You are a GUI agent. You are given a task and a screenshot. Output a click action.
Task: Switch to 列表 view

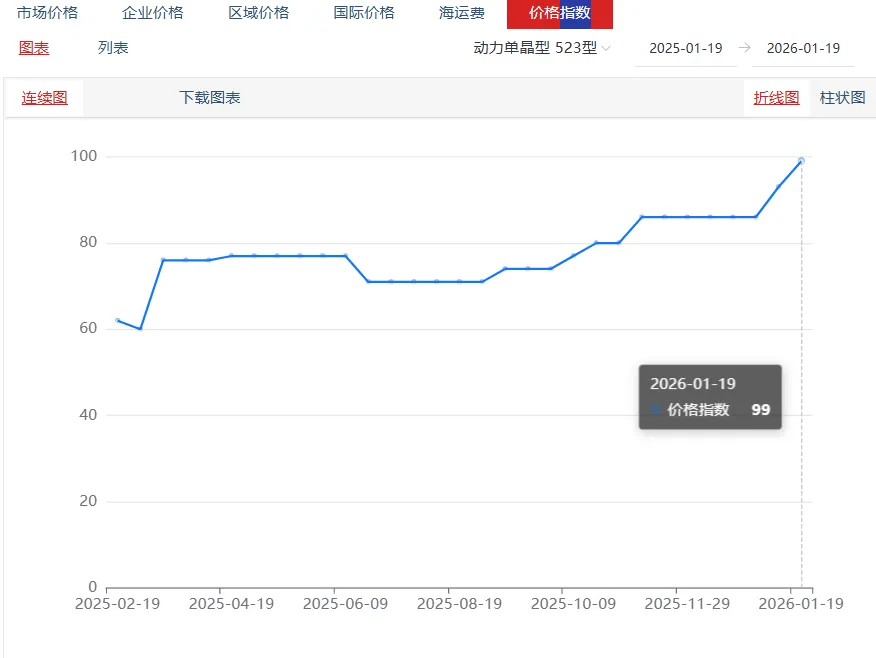click(x=113, y=48)
